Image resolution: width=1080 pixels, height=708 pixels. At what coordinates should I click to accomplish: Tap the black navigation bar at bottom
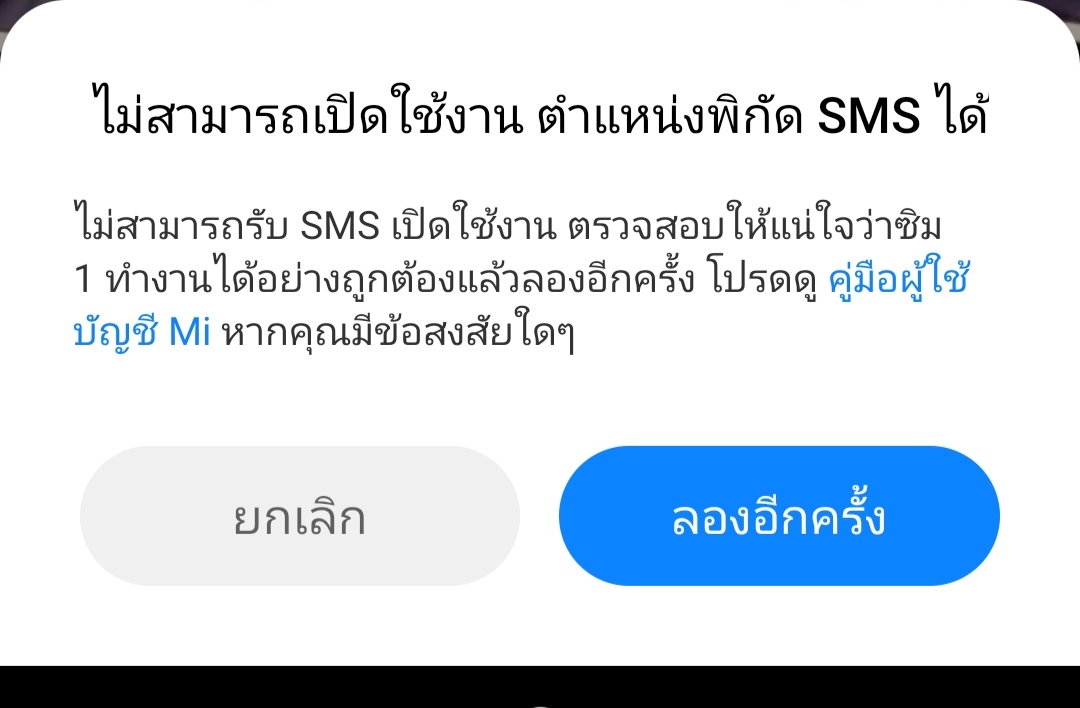pos(540,687)
